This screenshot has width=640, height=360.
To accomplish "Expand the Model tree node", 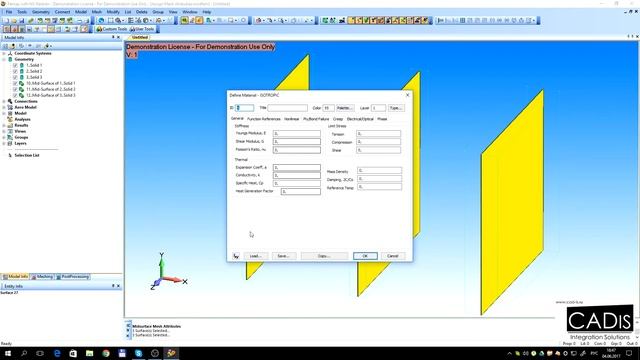I will (4, 113).
